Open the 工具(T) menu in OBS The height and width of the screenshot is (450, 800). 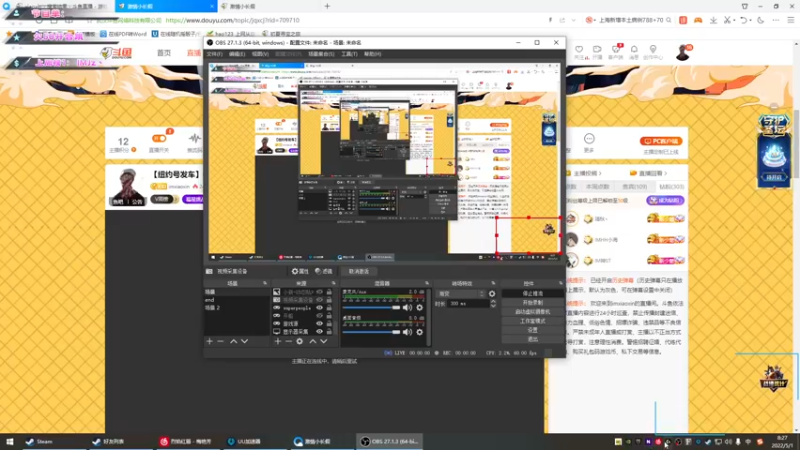click(349, 54)
